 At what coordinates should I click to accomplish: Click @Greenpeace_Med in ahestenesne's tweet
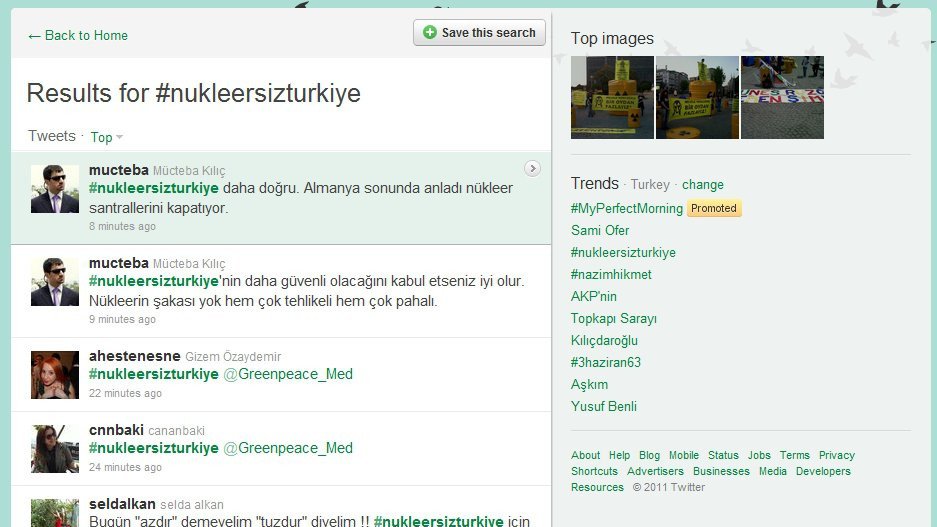288,374
